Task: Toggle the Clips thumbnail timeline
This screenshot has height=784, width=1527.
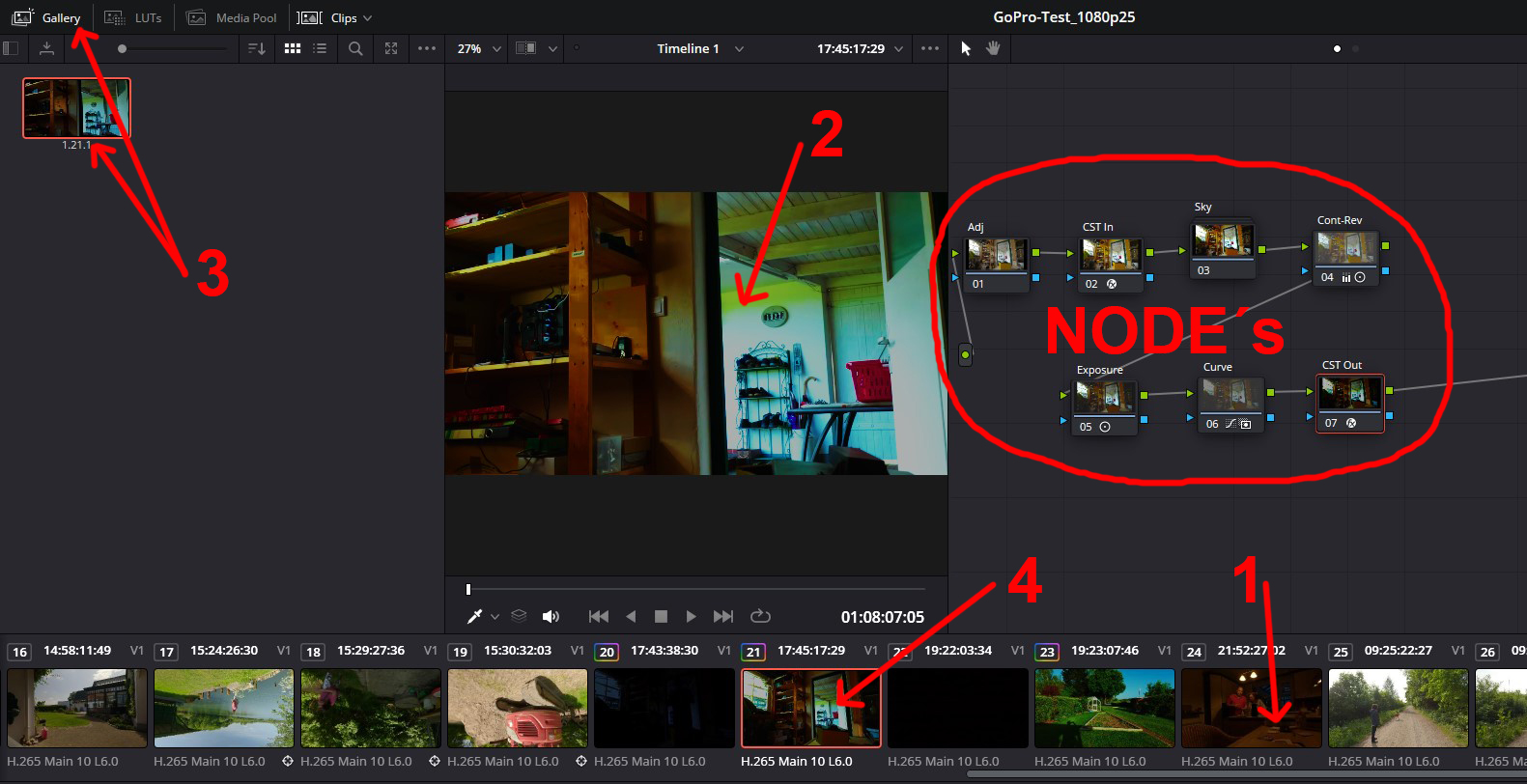Action: [x=326, y=17]
